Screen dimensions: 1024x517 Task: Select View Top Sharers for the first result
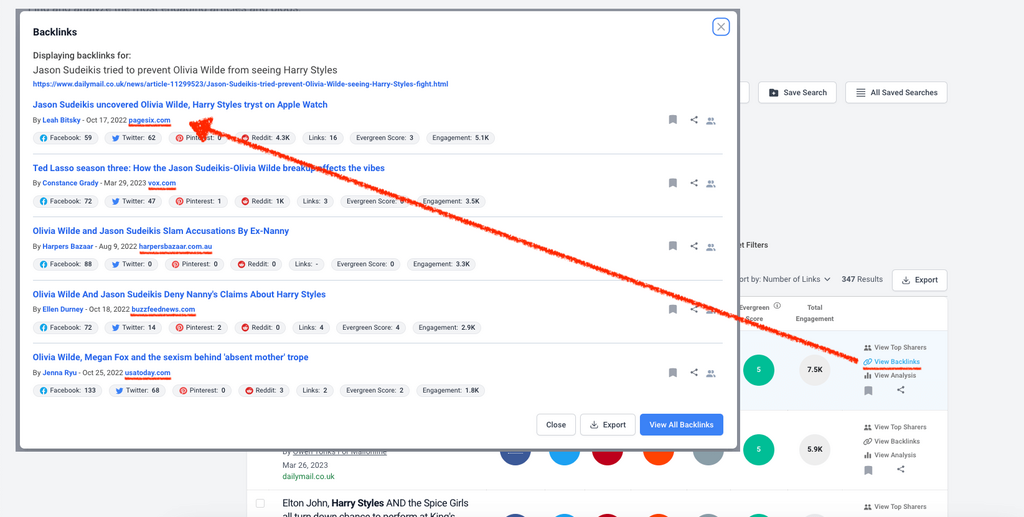[895, 348]
